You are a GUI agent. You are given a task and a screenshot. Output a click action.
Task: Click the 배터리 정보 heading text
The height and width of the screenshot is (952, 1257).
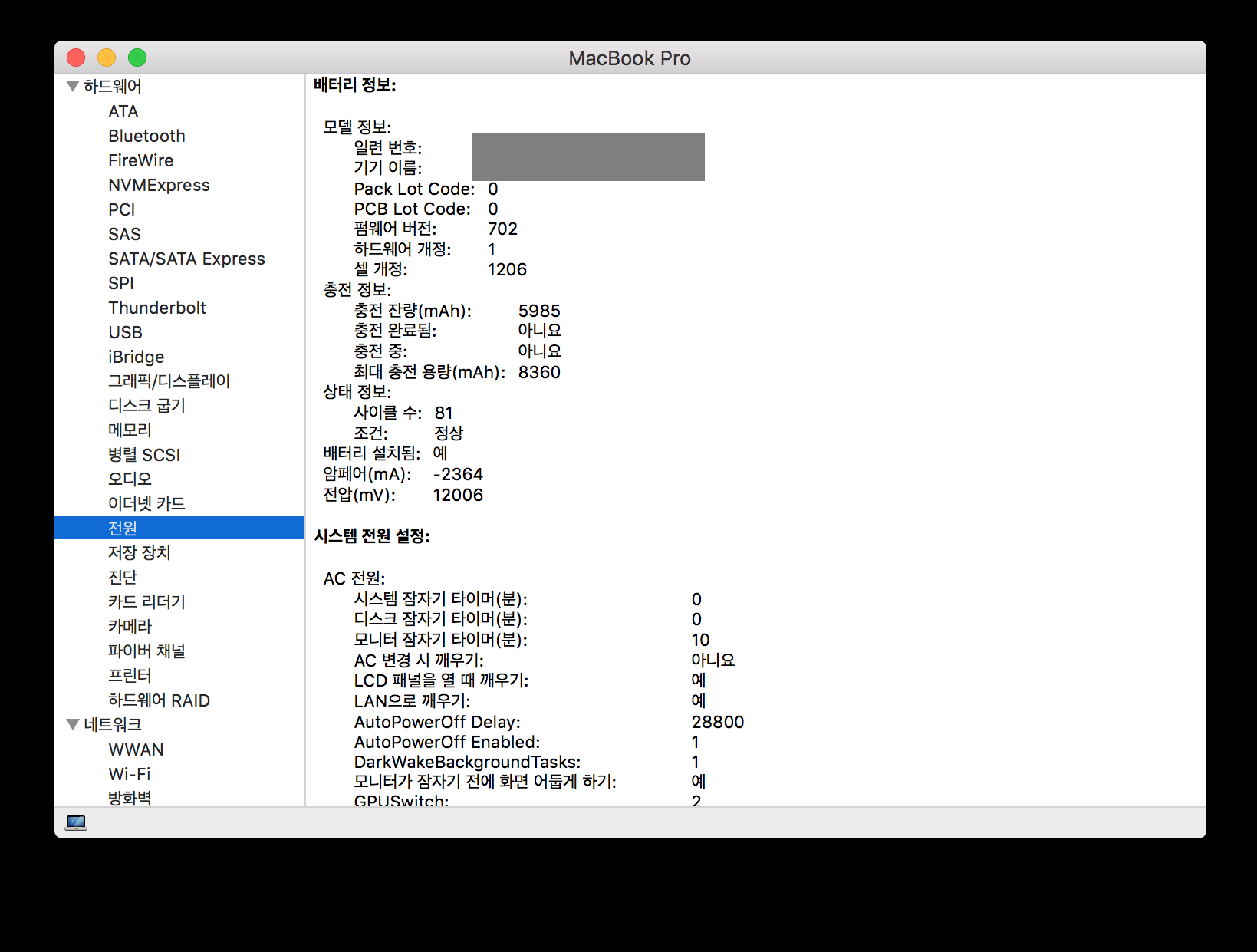(354, 85)
